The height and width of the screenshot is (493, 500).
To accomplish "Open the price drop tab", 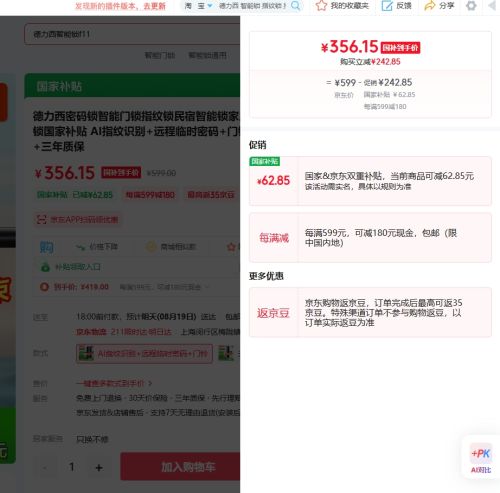I will pos(97,247).
